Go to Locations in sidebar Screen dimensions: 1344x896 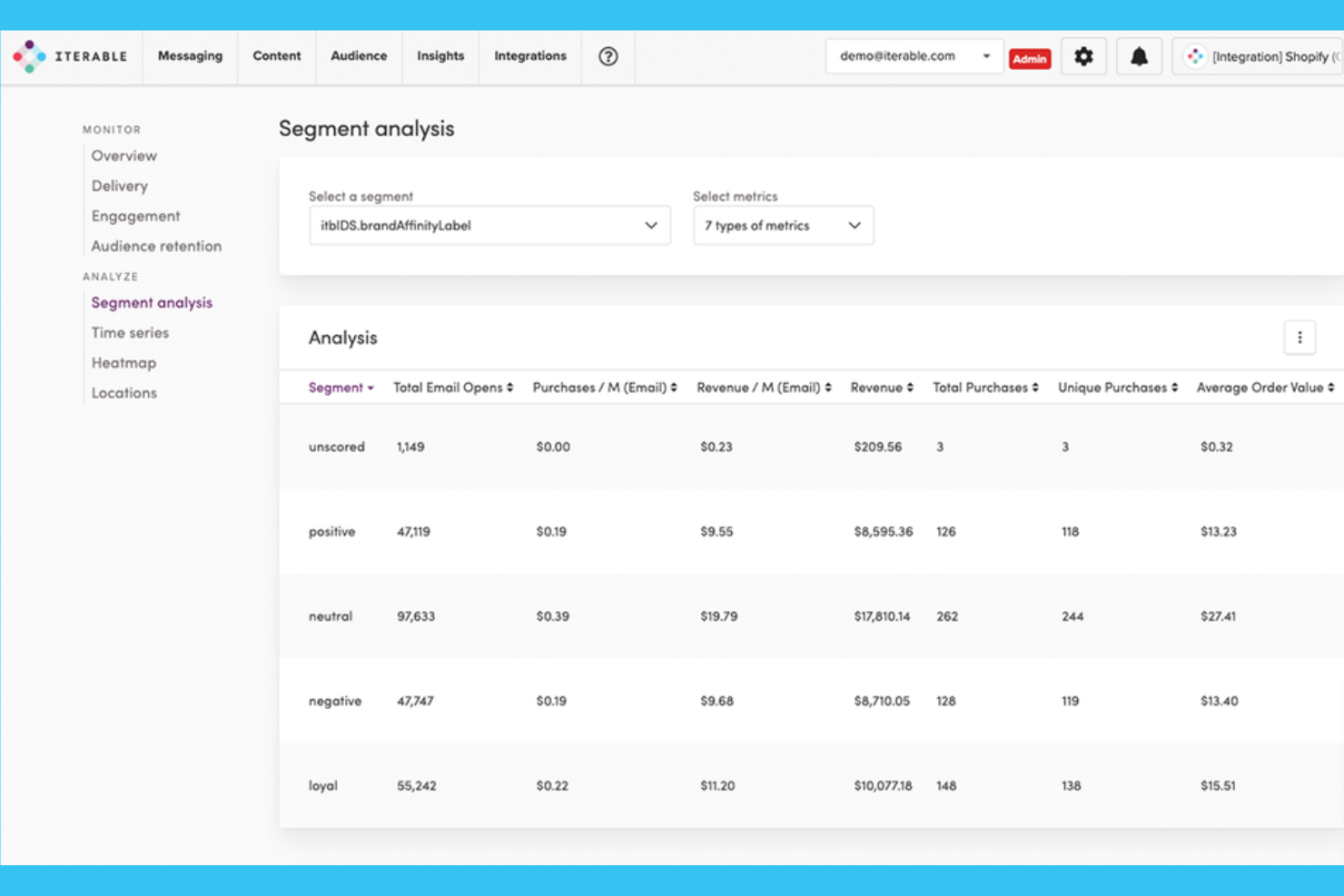point(124,393)
